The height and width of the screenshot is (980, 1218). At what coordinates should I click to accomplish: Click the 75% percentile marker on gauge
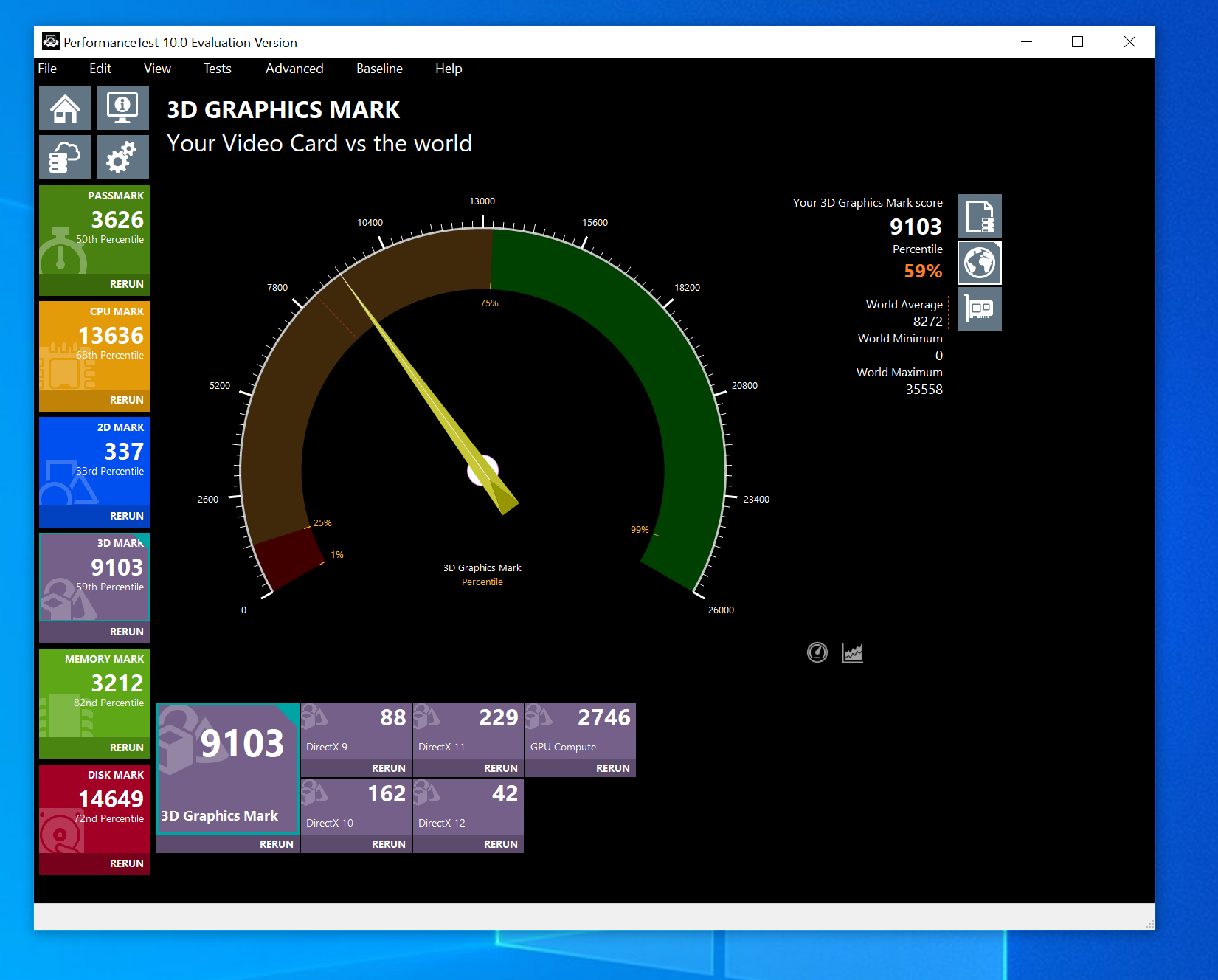[489, 303]
